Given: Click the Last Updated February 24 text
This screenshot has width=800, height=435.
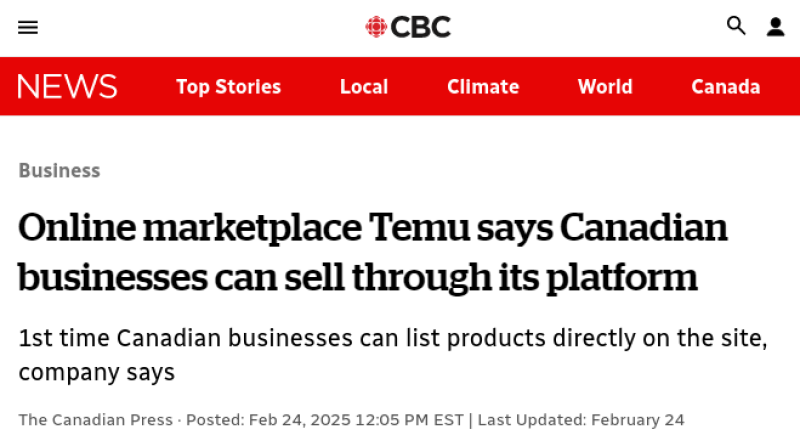Looking at the screenshot, I should 580,420.
